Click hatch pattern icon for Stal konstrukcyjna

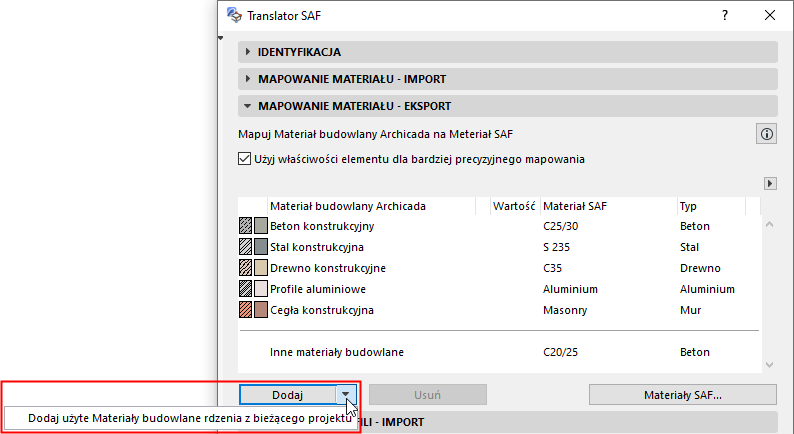(246, 247)
